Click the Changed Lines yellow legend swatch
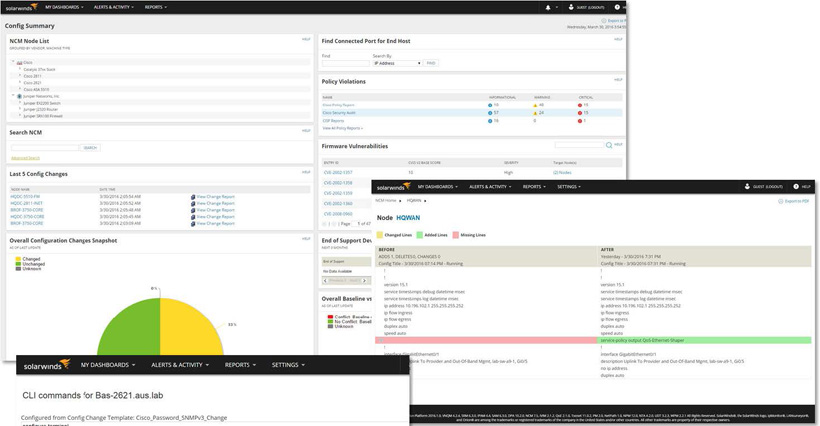 [x=380, y=234]
